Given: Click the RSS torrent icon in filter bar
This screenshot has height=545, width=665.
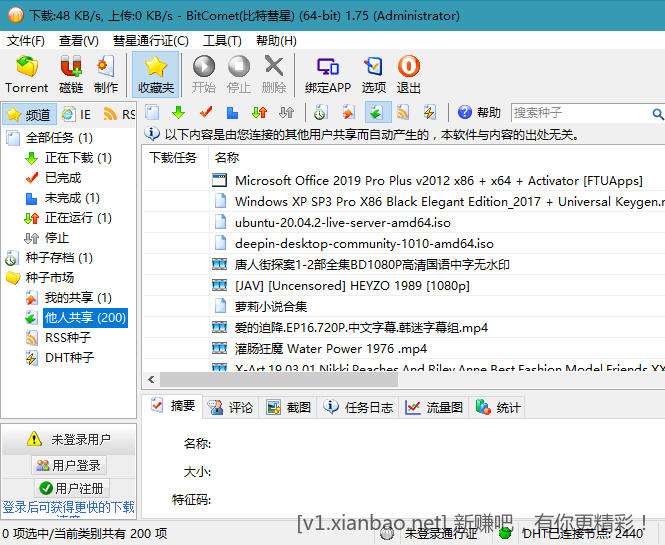Looking at the screenshot, I should pyautogui.click(x=403, y=113).
